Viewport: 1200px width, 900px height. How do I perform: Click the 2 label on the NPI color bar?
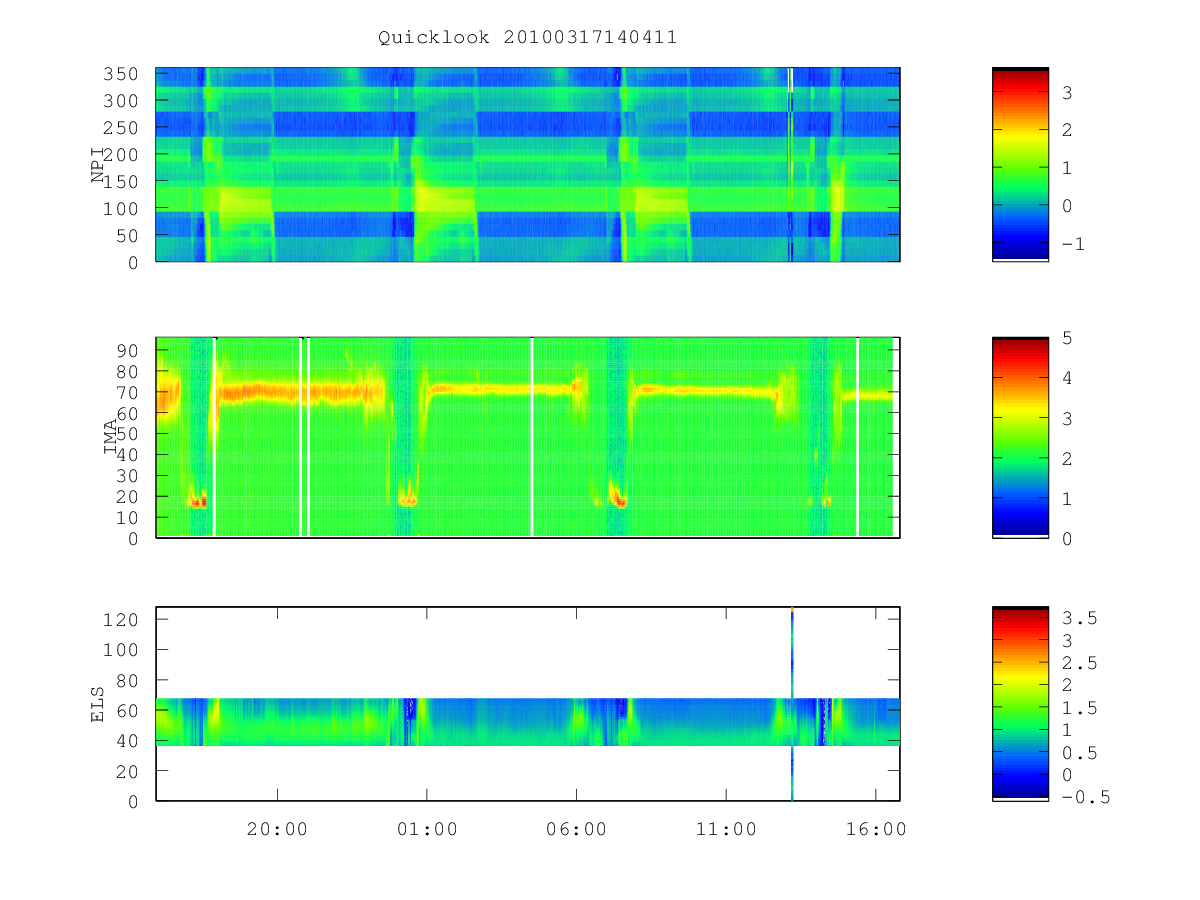[x=1066, y=131]
